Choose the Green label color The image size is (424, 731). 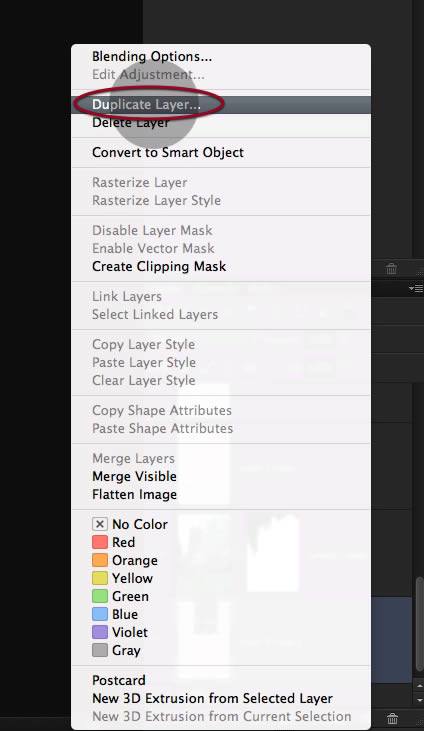(100, 596)
